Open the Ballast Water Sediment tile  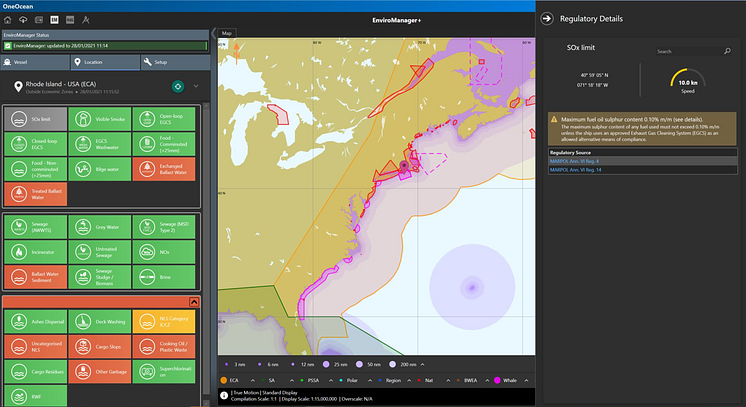(x=36, y=277)
